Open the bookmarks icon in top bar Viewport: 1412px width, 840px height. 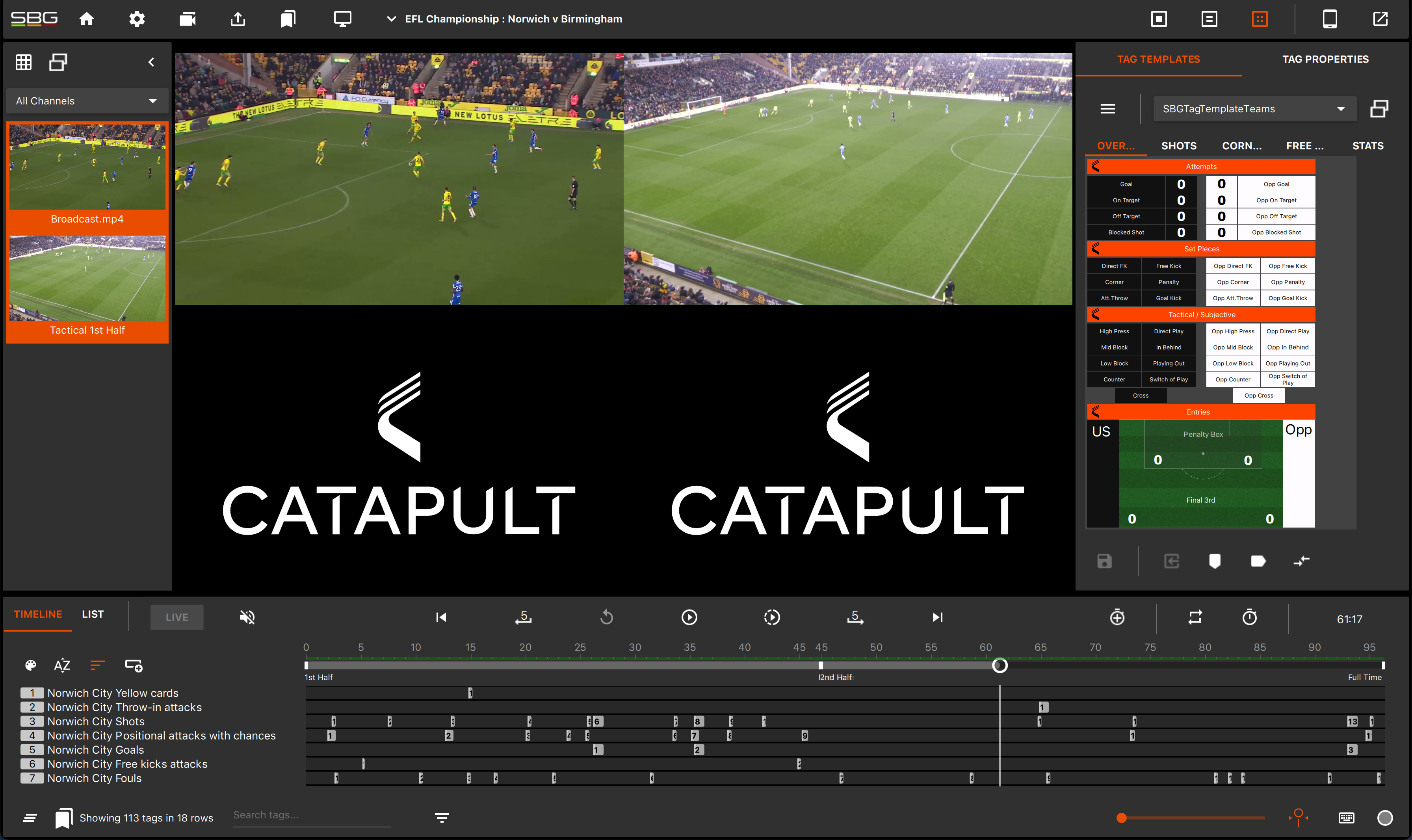pyautogui.click(x=288, y=19)
